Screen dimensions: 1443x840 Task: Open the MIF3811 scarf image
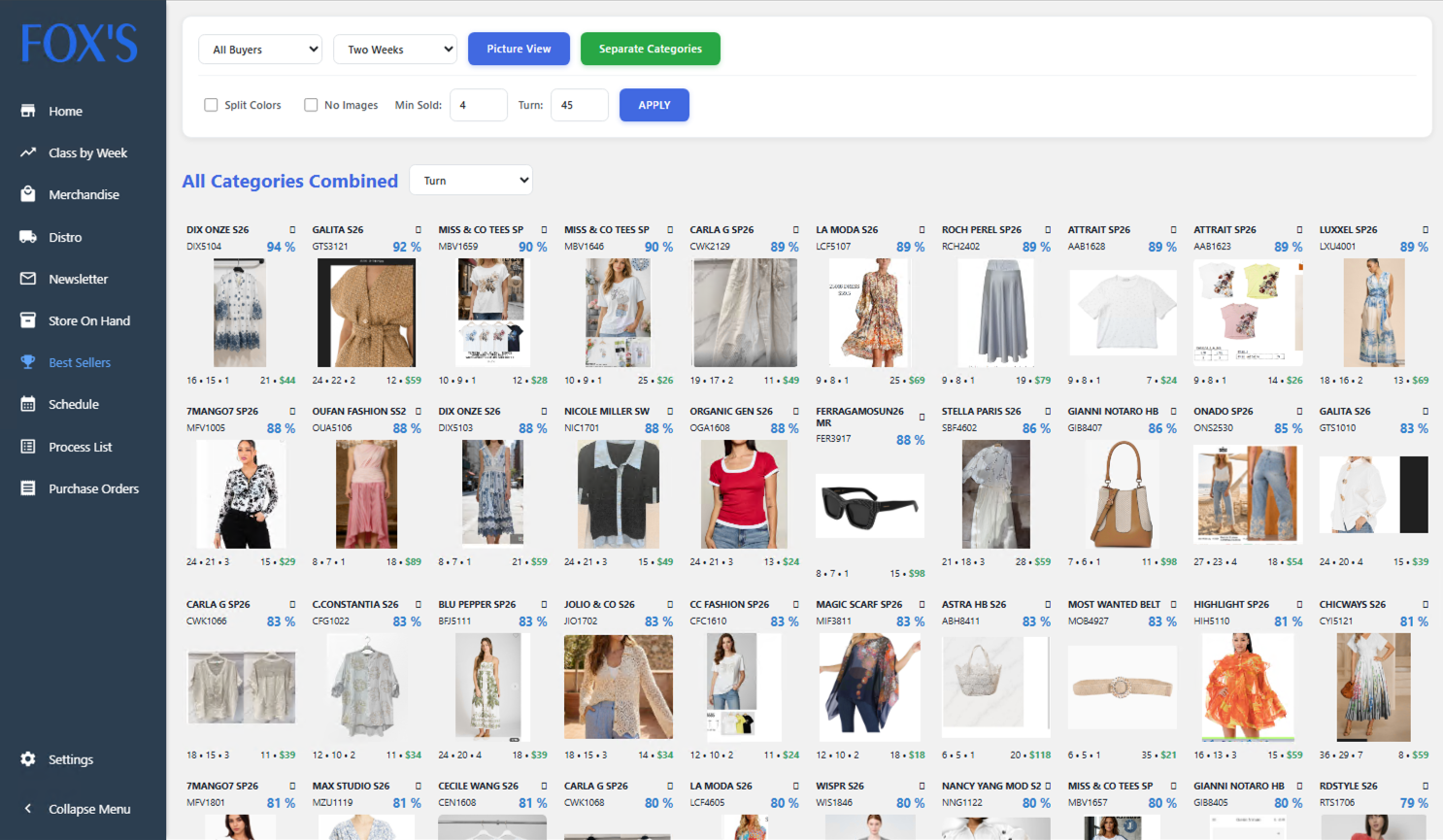coord(870,688)
